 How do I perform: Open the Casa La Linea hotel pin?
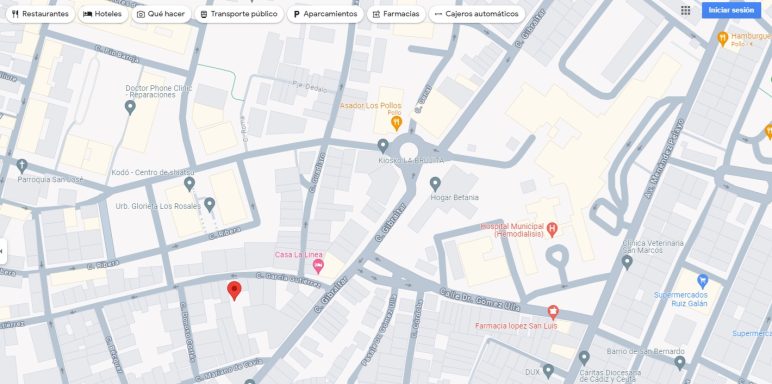point(318,266)
